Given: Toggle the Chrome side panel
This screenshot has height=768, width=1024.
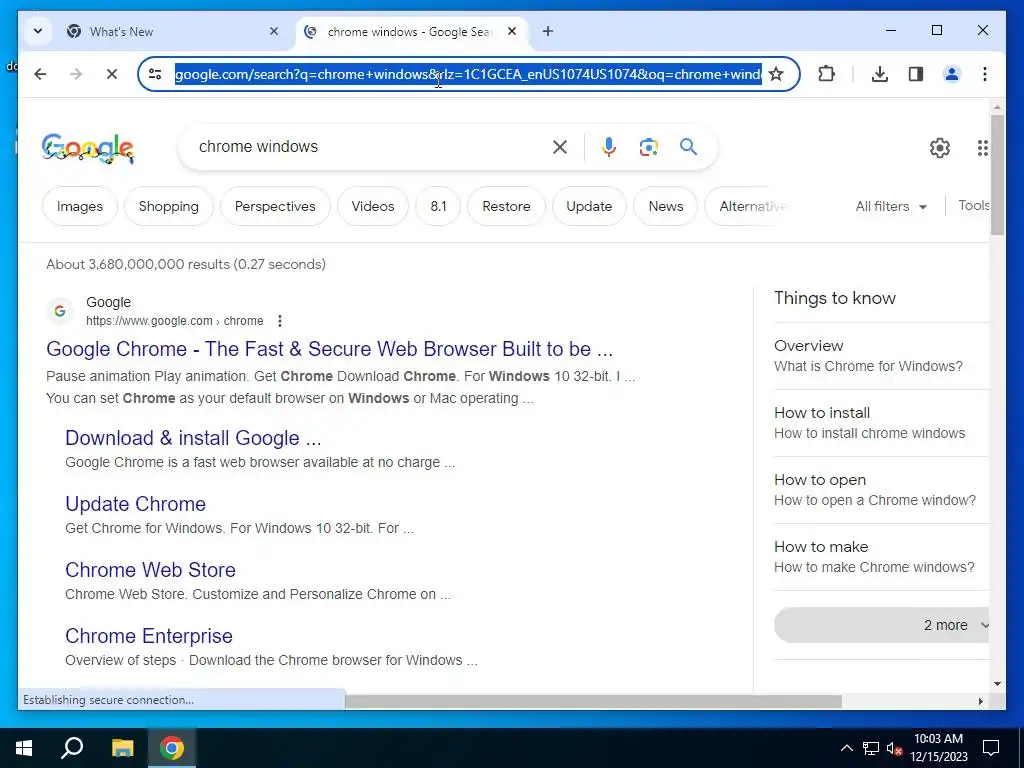Looking at the screenshot, I should click(x=916, y=74).
